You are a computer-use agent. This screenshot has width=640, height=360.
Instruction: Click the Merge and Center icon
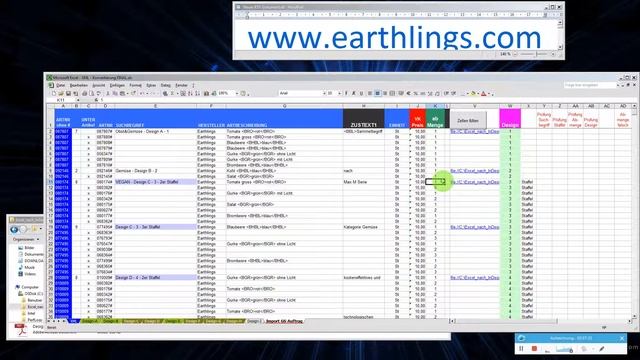tap(392, 93)
